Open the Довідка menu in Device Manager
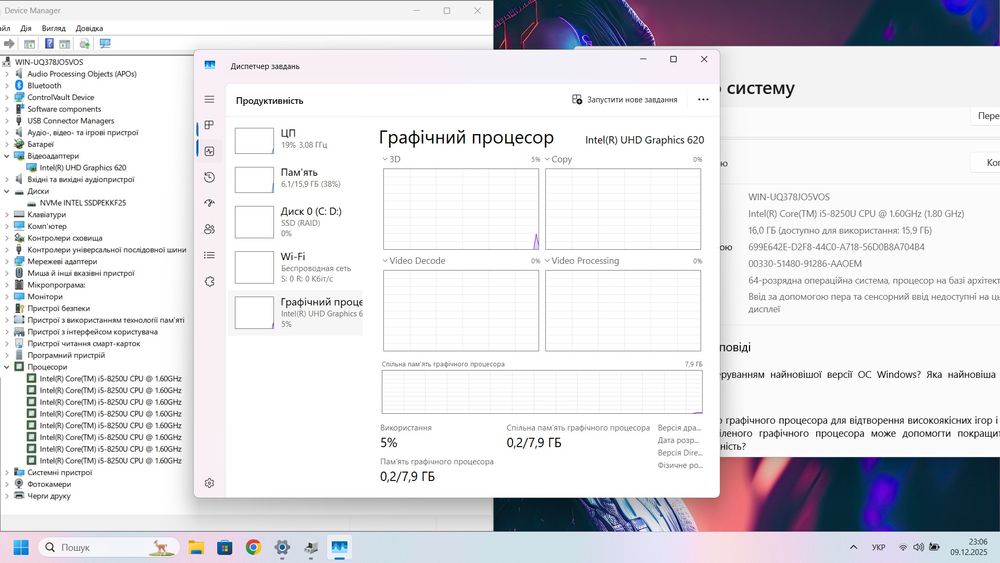This screenshot has width=1000, height=563. coord(89,28)
